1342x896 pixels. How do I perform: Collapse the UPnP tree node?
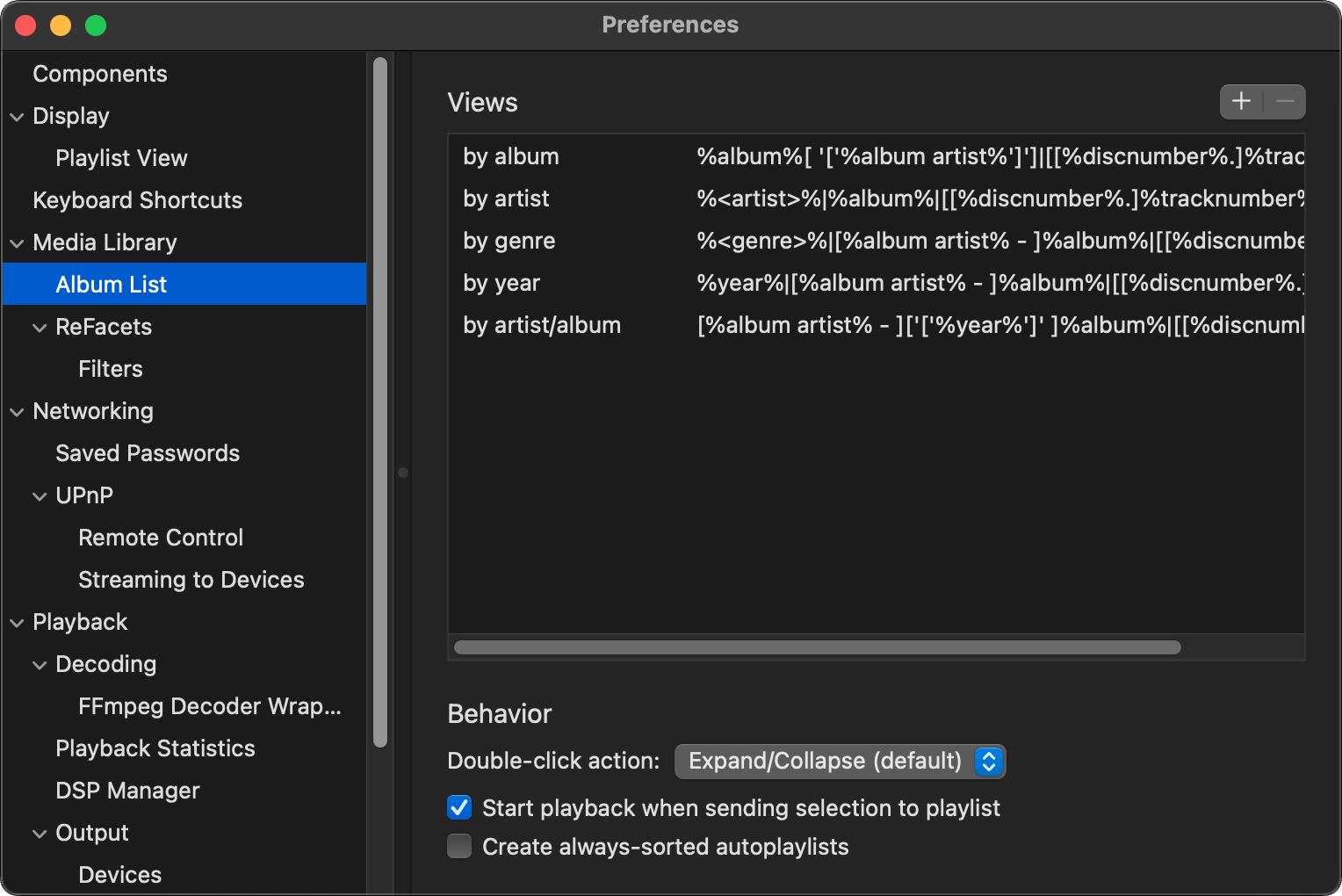[40, 496]
